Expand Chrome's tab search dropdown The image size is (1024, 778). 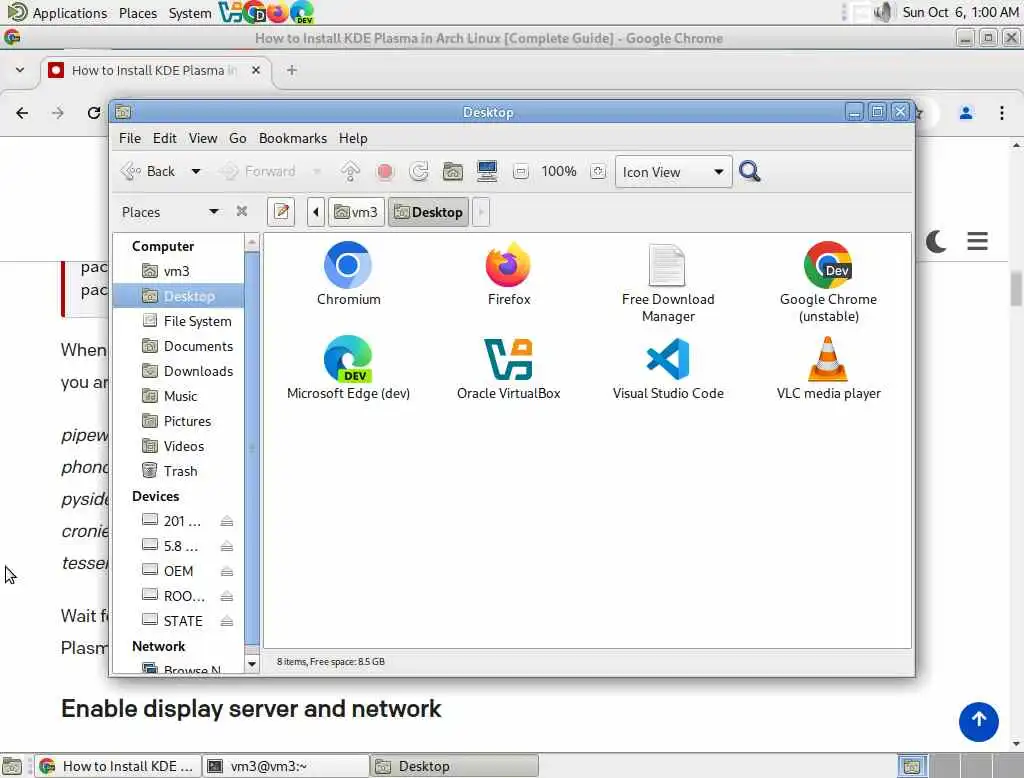(x=20, y=69)
